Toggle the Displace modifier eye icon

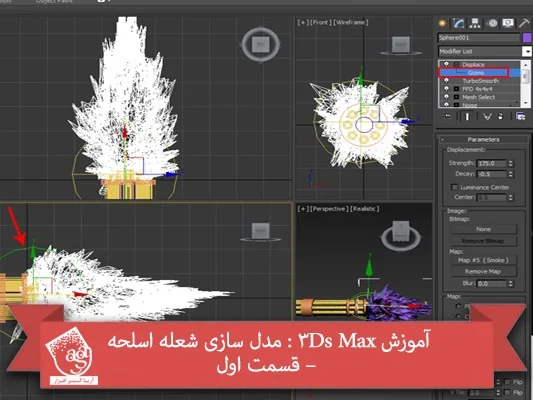(447, 64)
